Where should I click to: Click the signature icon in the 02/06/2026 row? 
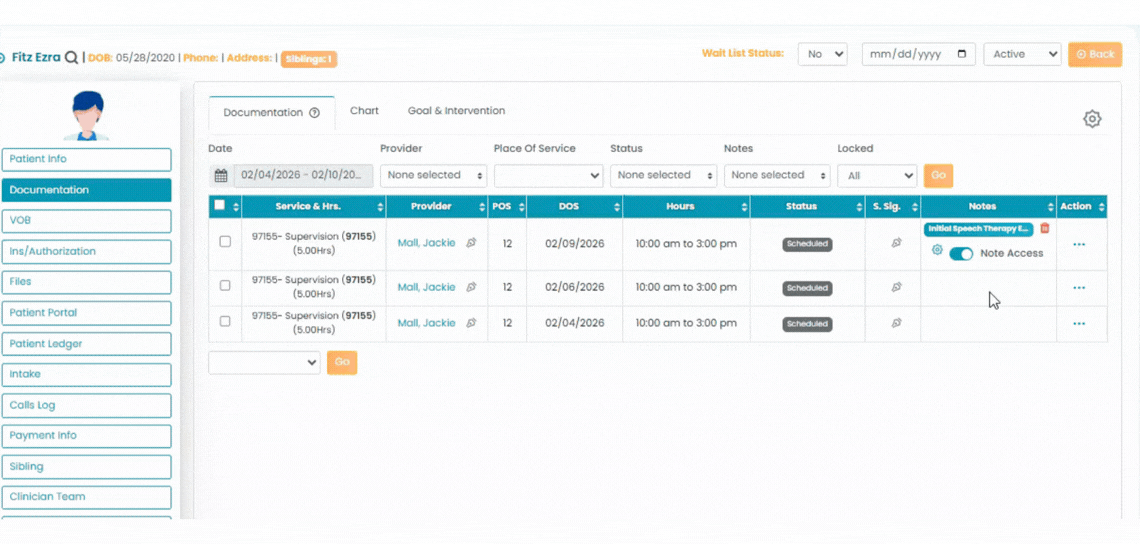pos(896,287)
